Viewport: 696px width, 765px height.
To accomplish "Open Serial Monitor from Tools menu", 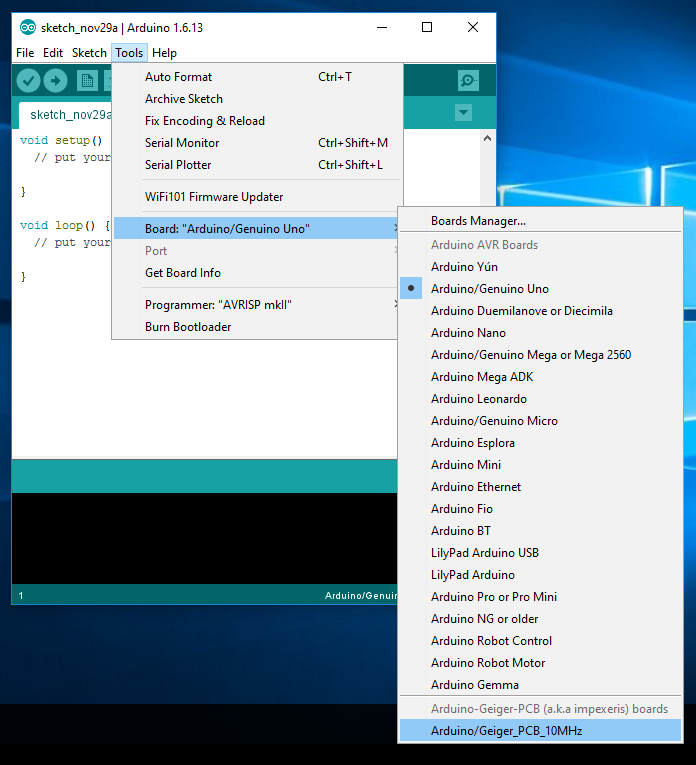I will coord(256,142).
